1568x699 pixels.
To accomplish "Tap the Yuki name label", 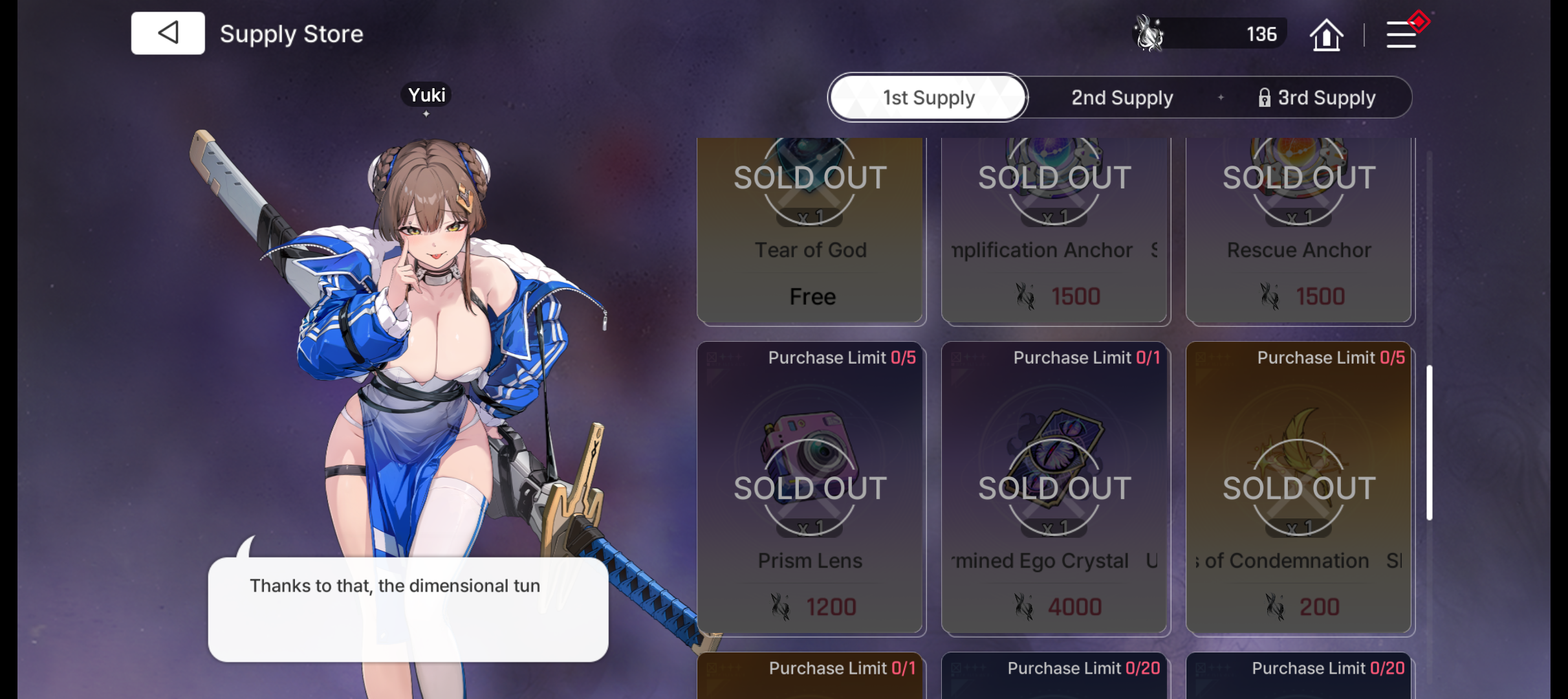I will [x=426, y=95].
